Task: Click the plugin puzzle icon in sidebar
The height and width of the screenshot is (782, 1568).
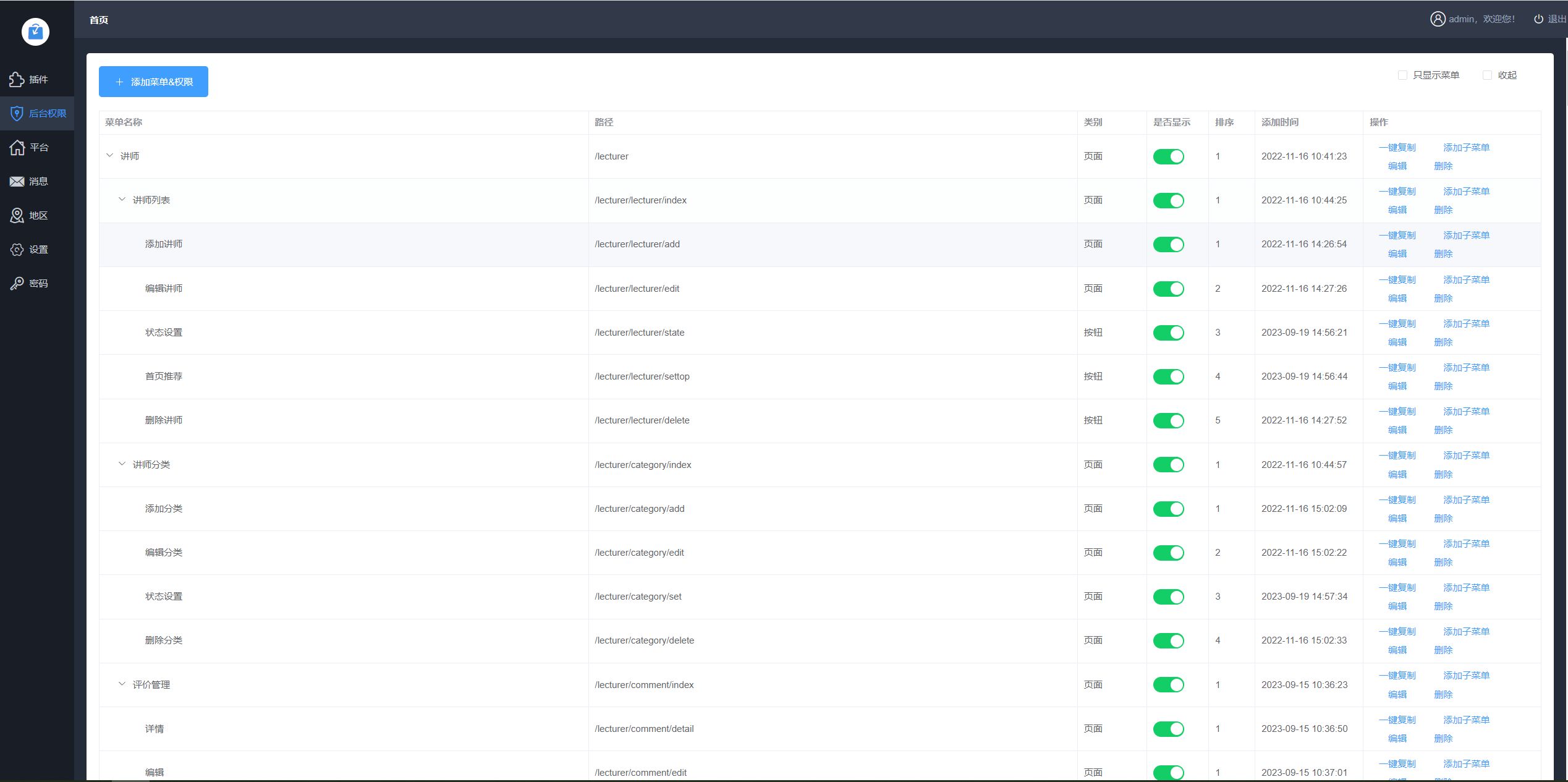Action: pos(17,79)
